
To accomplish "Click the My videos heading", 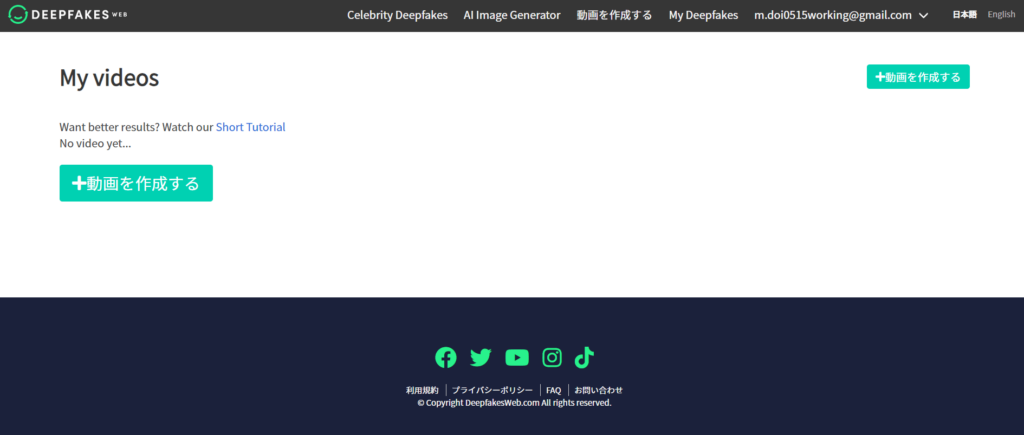I will [x=109, y=78].
